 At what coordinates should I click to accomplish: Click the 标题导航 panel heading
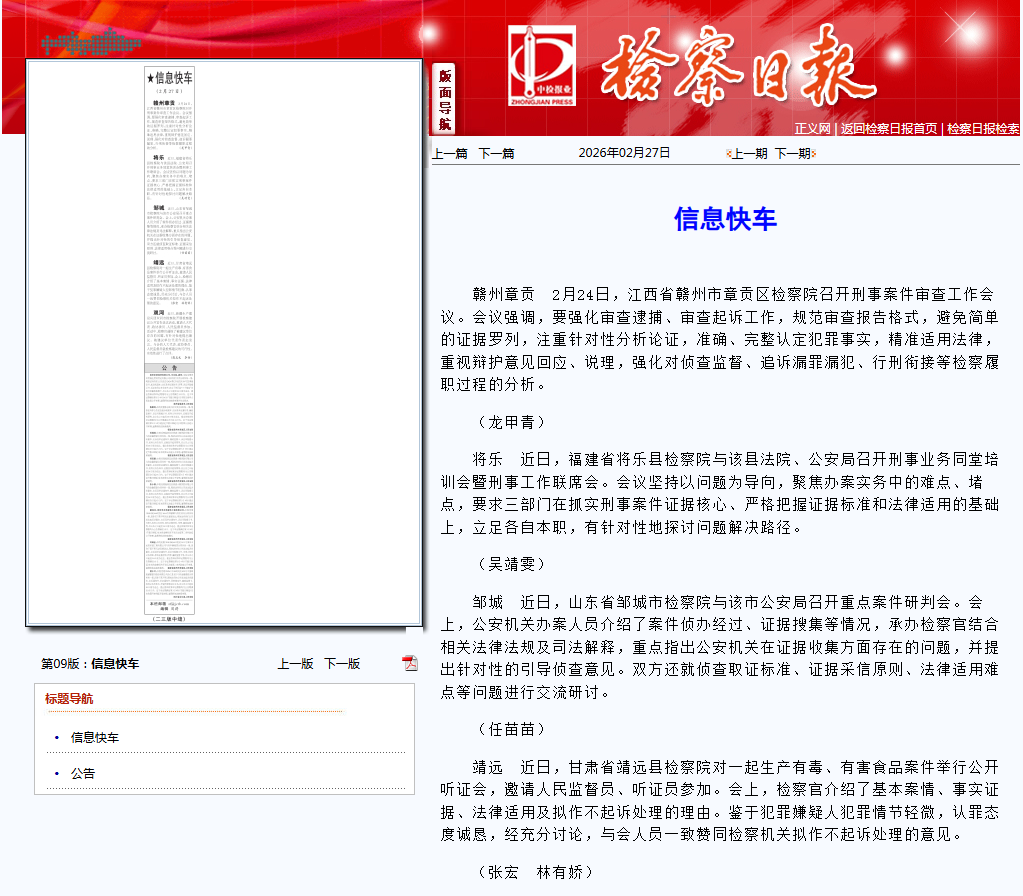click(69, 699)
